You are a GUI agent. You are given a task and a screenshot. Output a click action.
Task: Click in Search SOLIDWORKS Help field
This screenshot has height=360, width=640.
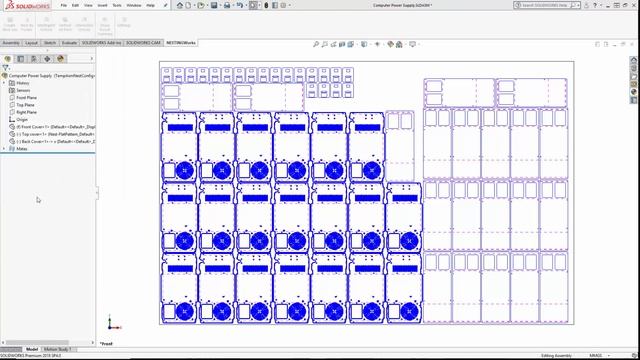point(545,5)
